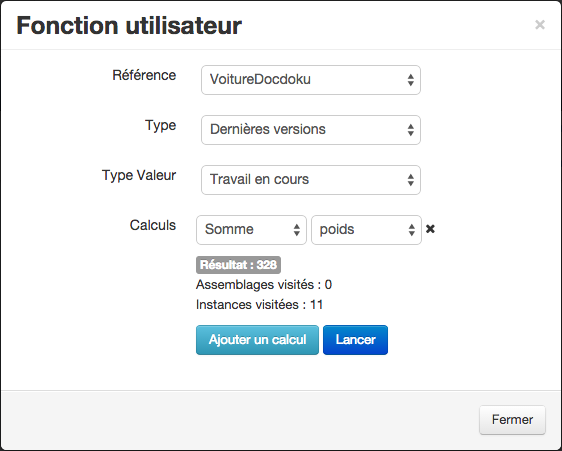The width and height of the screenshot is (562, 451).
Task: Open the poids attribute dropdown
Action: click(x=366, y=230)
